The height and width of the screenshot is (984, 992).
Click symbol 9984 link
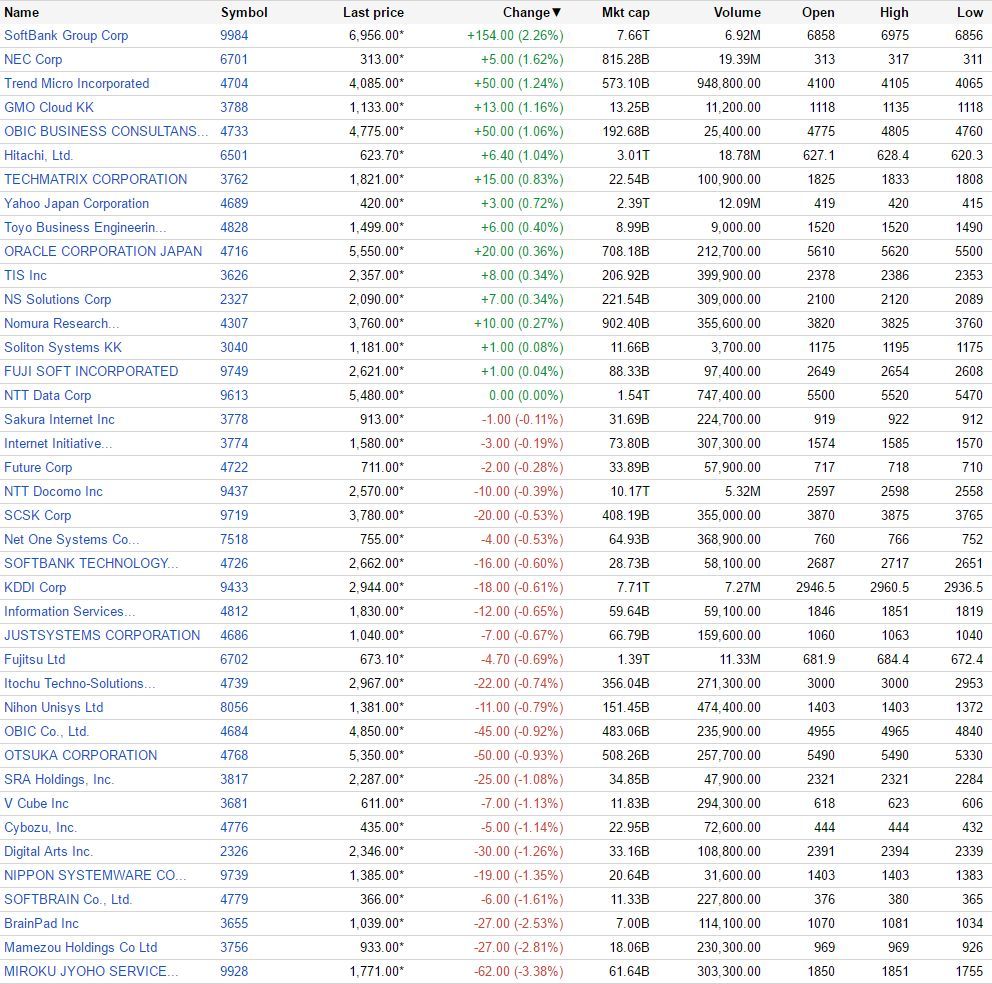point(234,35)
